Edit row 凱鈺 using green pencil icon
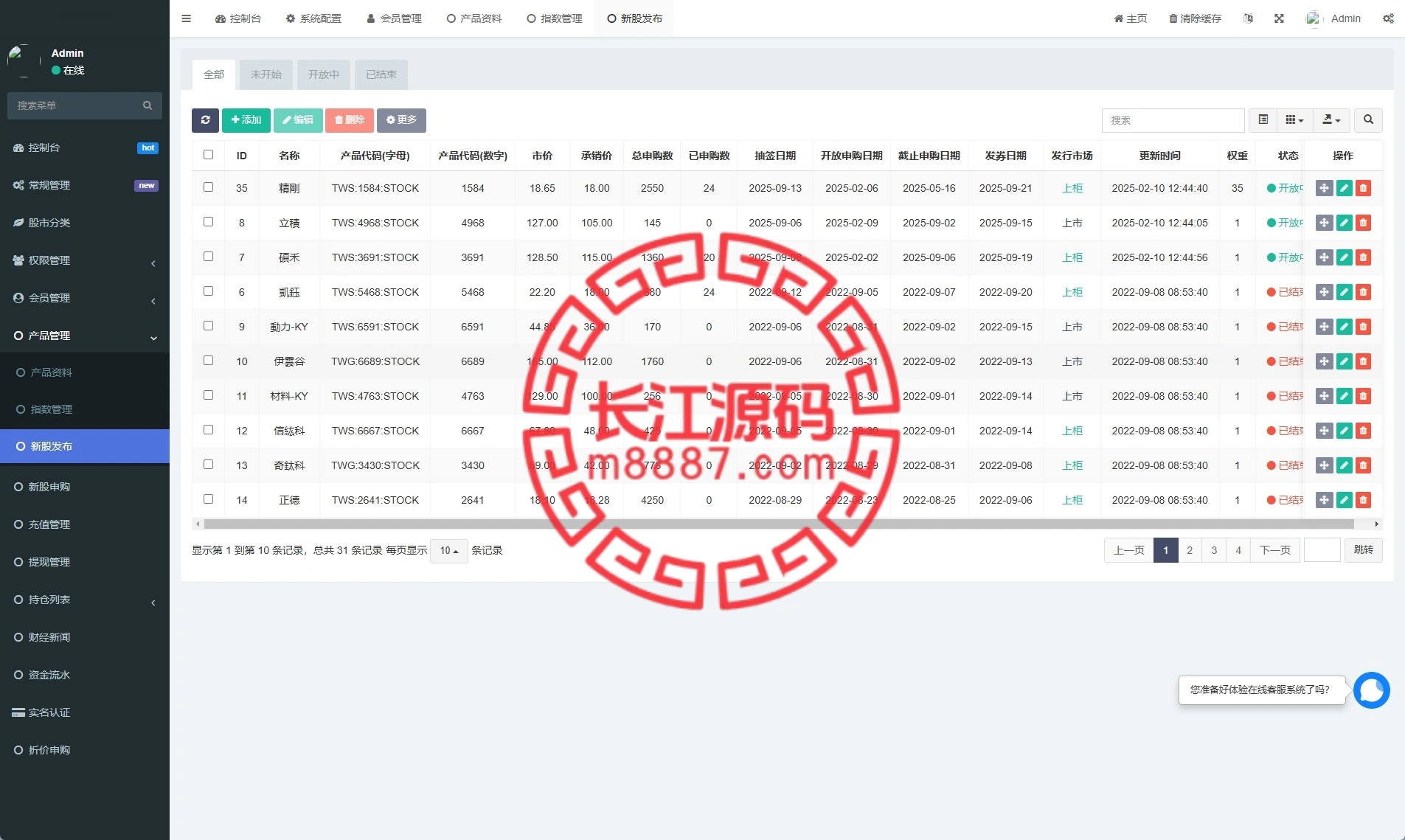 [1344, 292]
